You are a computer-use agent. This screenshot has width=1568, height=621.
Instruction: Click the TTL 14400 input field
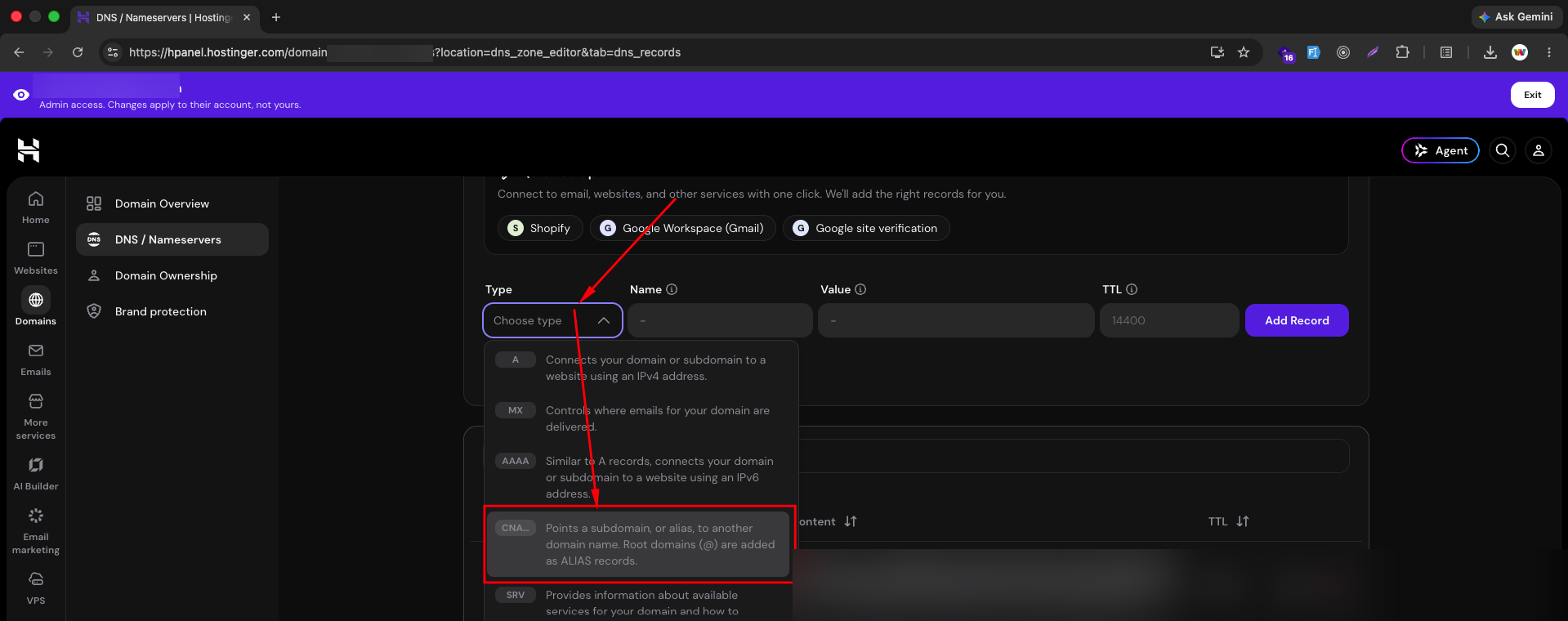(1169, 320)
